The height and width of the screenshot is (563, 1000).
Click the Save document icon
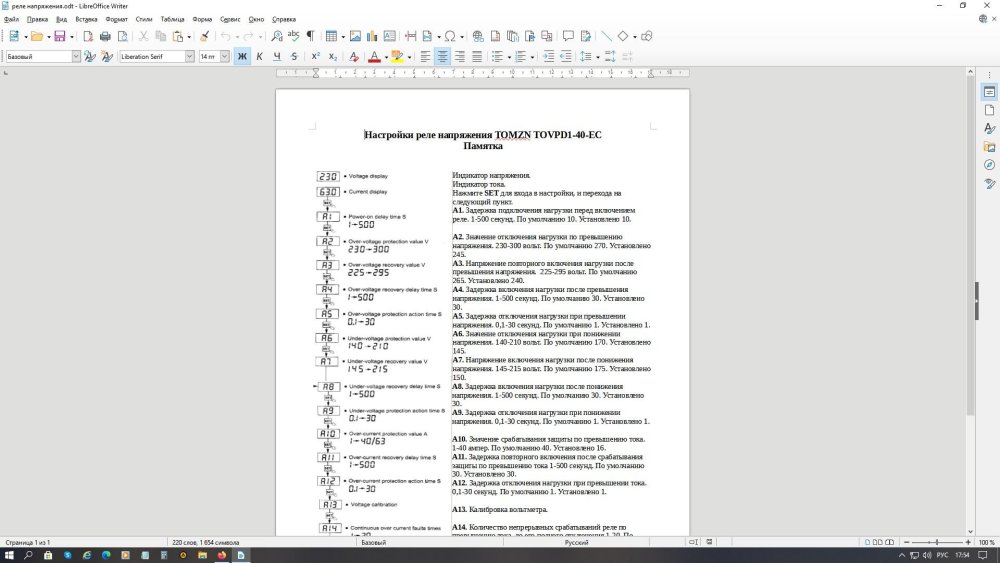pos(59,36)
